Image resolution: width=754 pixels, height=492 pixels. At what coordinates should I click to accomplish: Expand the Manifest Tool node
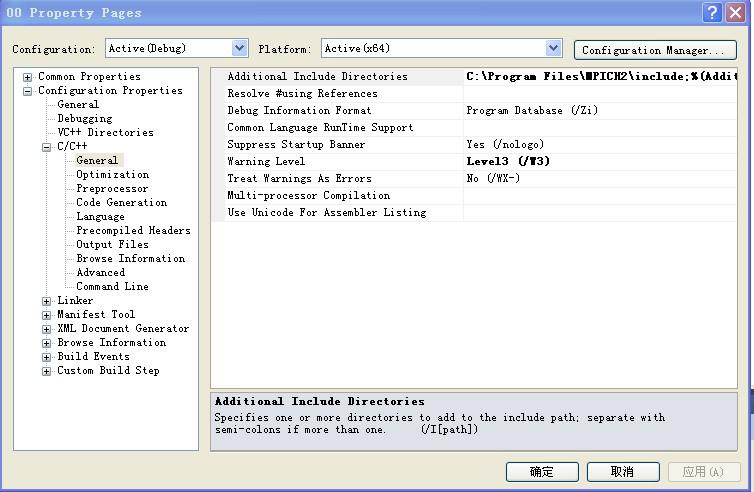(47, 315)
